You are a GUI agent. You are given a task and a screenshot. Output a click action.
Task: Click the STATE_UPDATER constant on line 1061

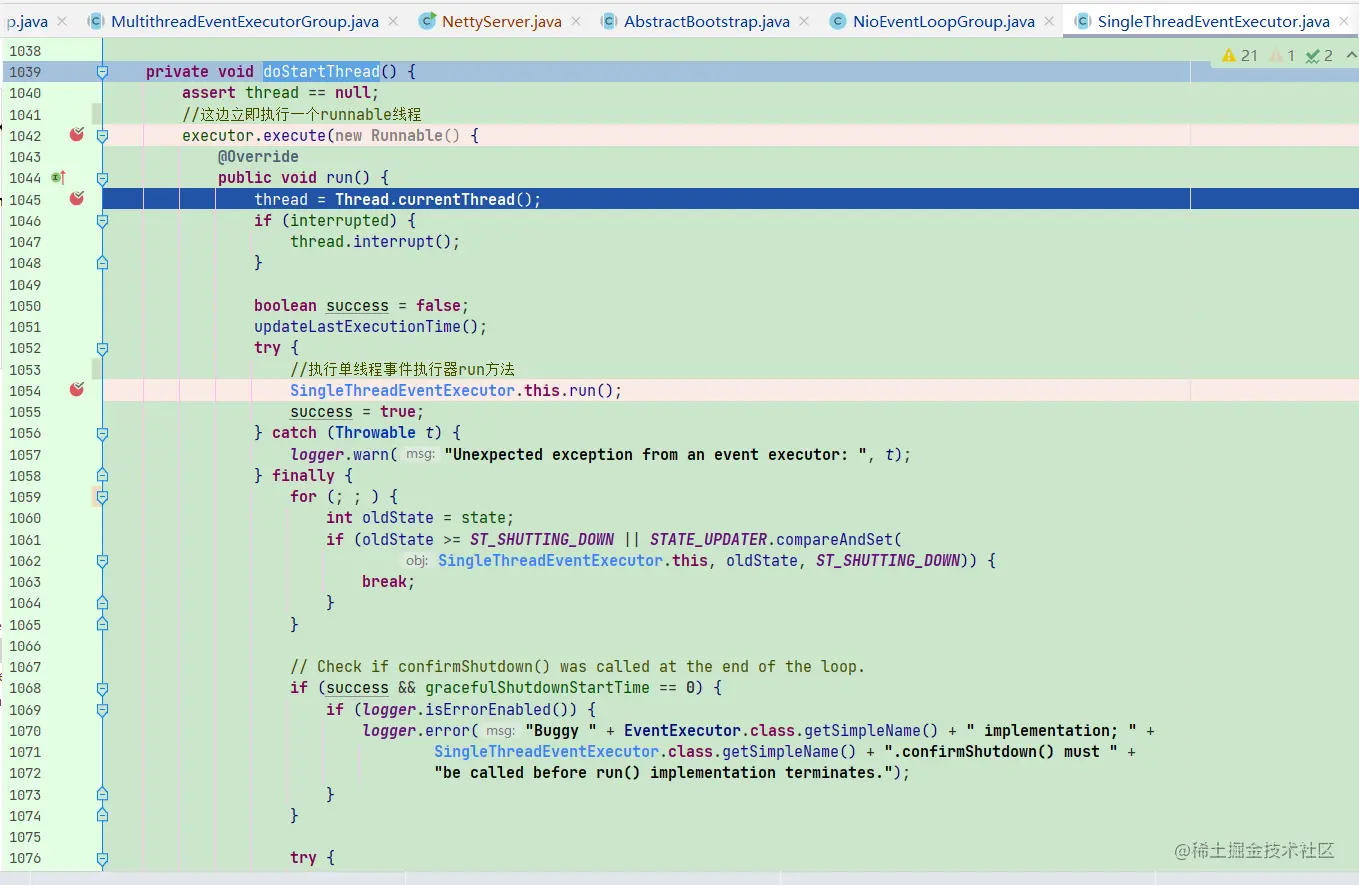coord(709,539)
